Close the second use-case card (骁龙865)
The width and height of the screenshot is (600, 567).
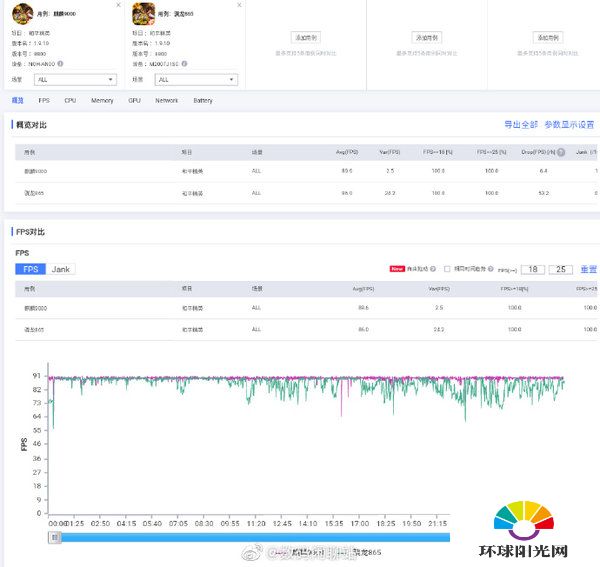(x=239, y=5)
